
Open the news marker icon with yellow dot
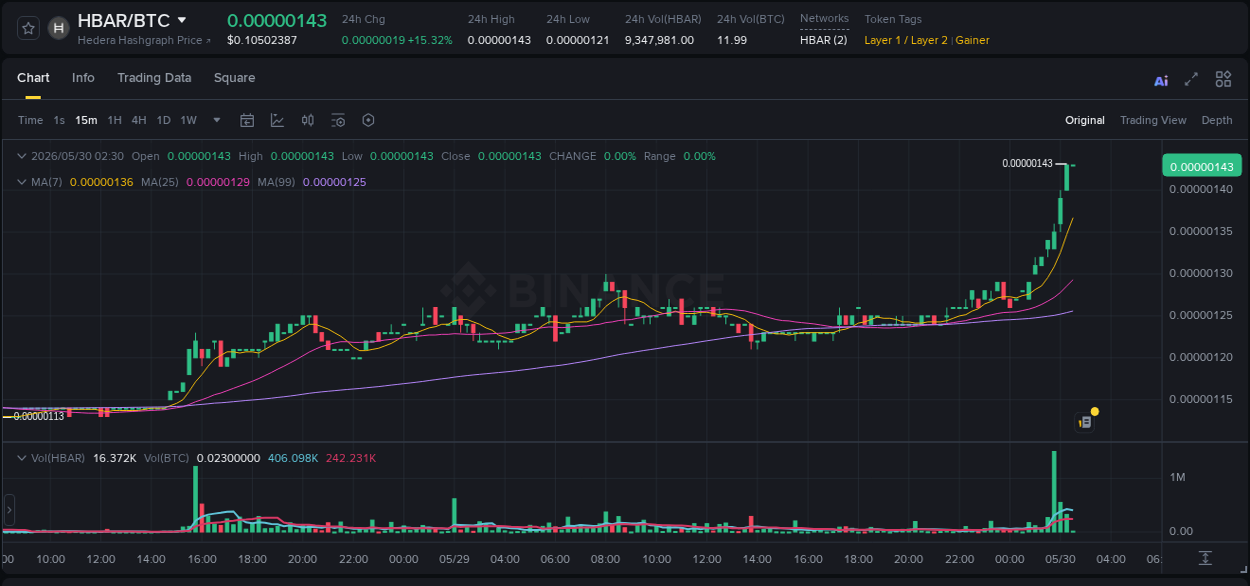click(1085, 421)
